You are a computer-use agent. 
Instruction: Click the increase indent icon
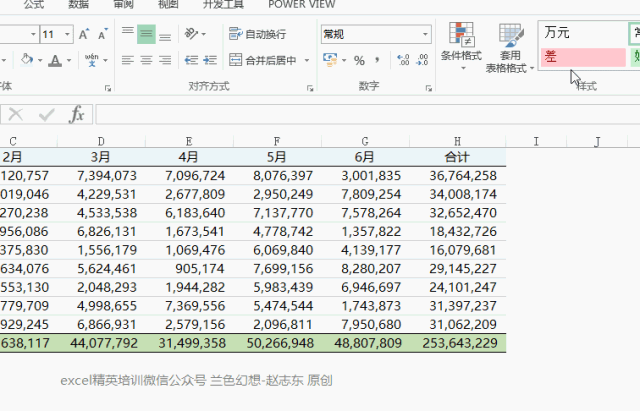point(207,60)
